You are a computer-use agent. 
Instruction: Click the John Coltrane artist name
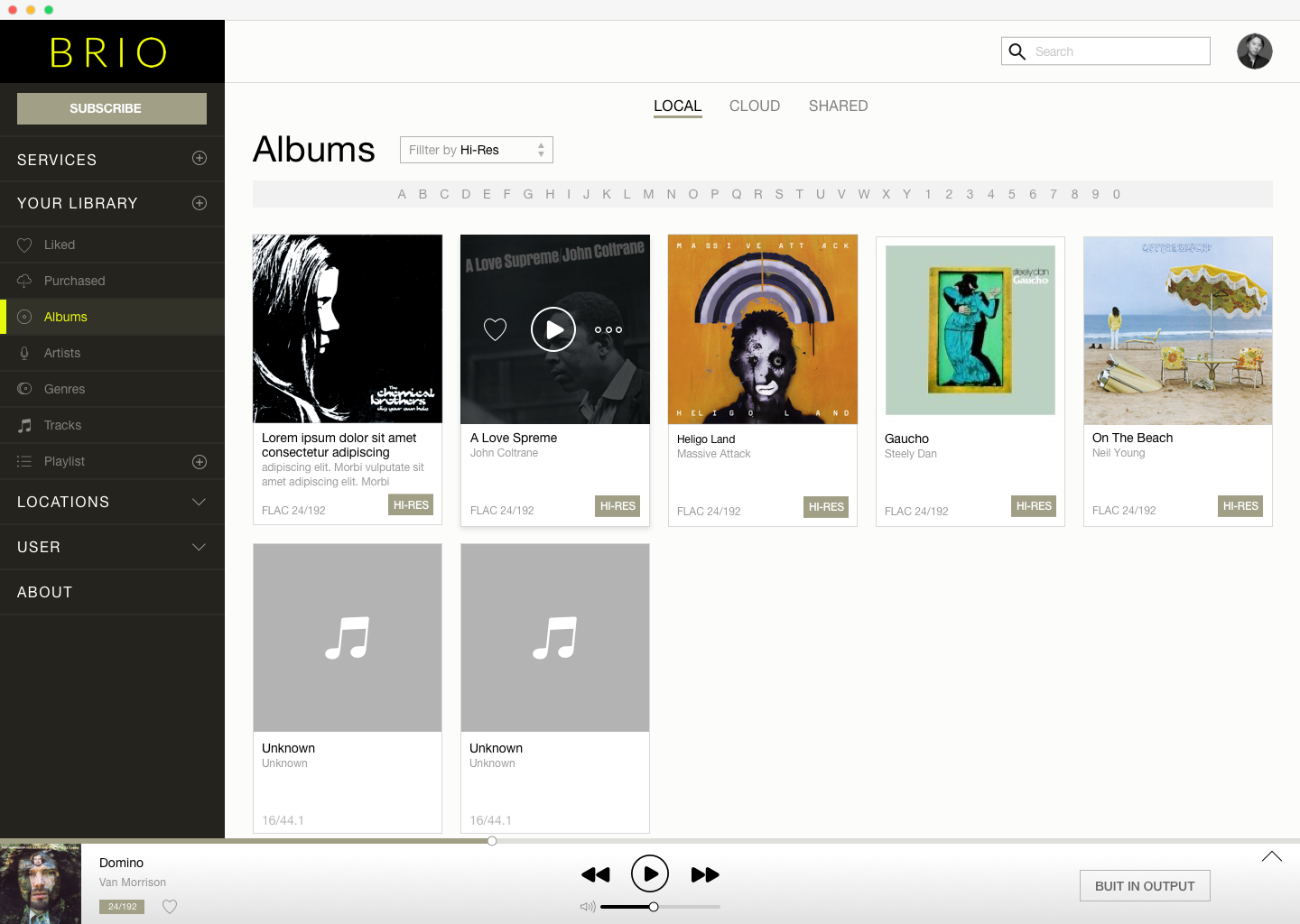point(504,453)
